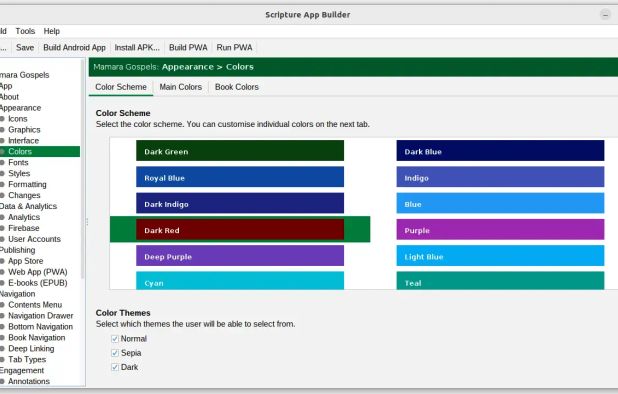Select the Publishing tree node
Screen dimensions: 618x394
pyautogui.click(x=18, y=250)
